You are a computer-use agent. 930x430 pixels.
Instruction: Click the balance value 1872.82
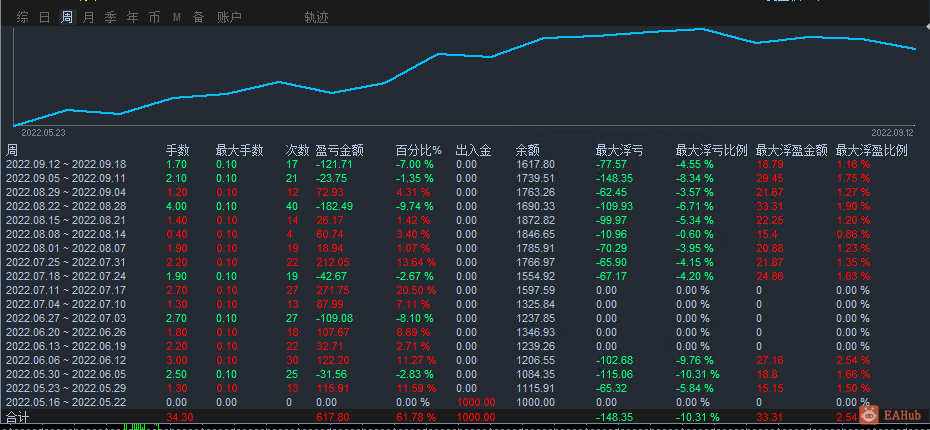pyautogui.click(x=536, y=220)
